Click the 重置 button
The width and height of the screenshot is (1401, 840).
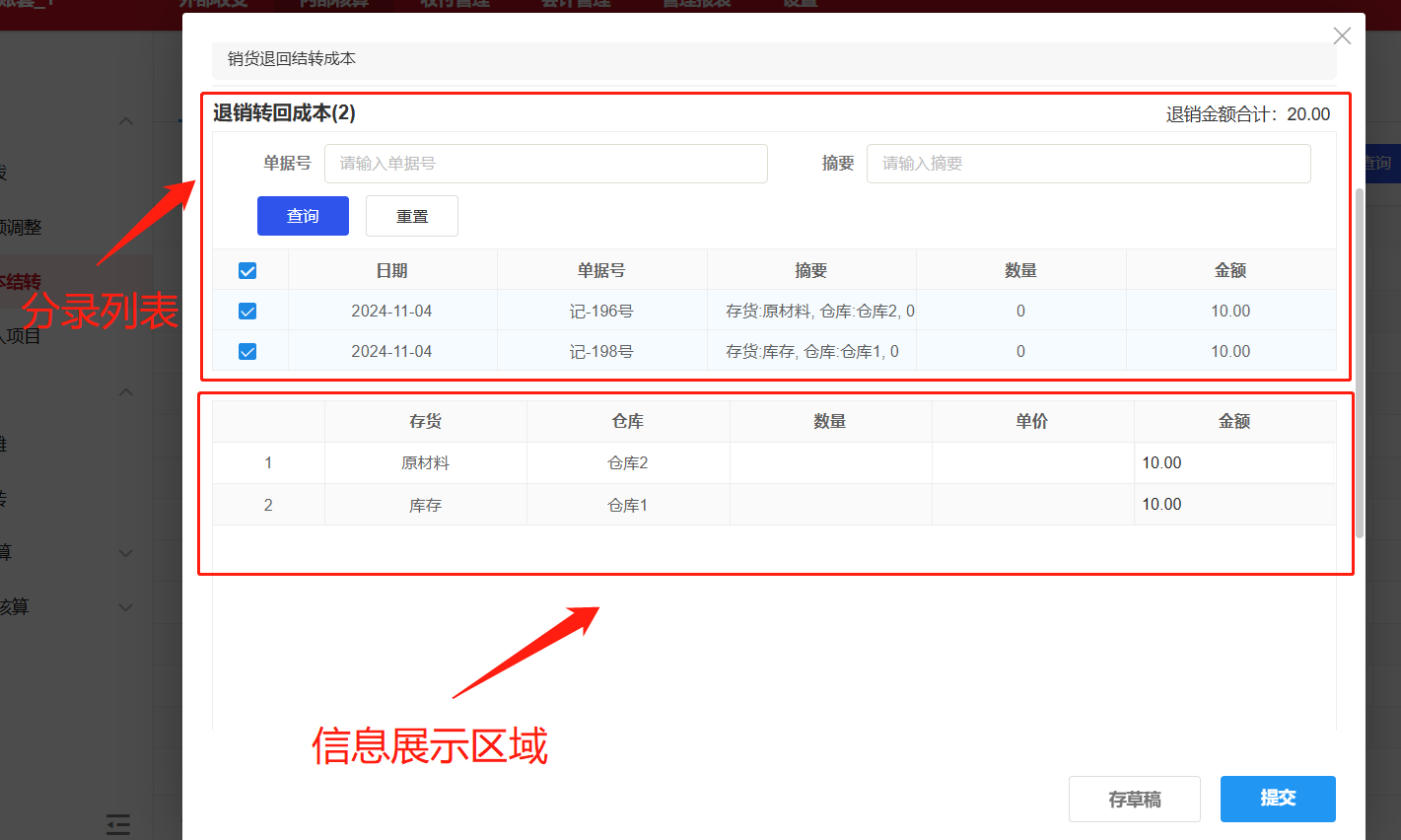411,215
